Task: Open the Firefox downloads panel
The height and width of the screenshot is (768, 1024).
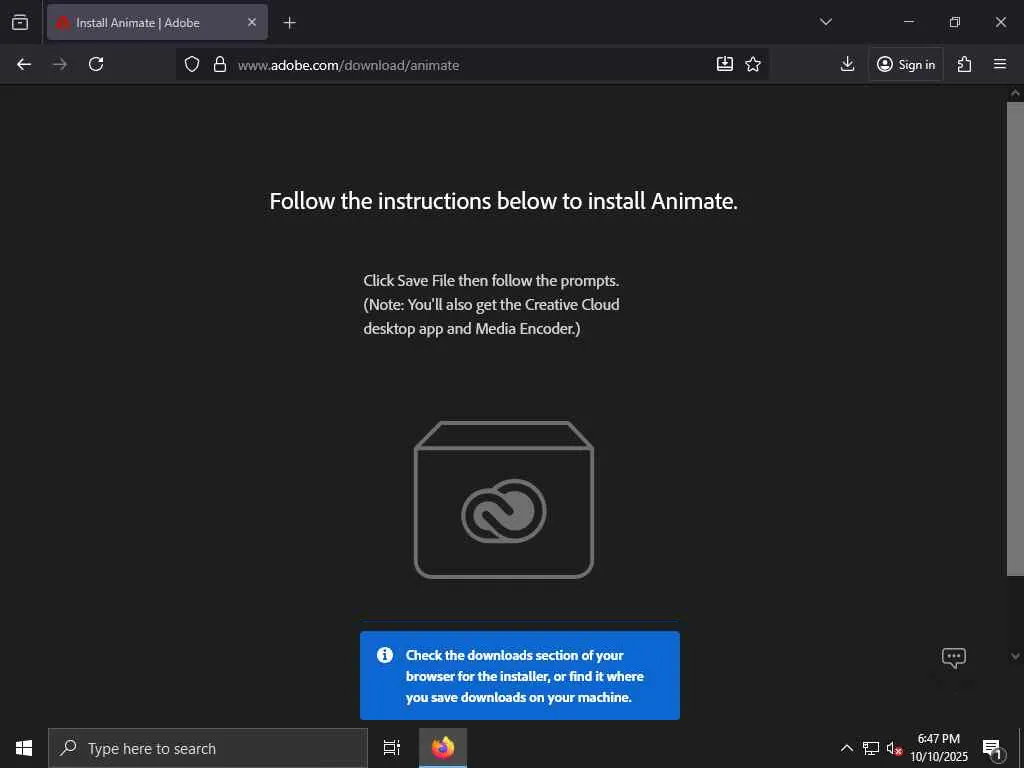Action: point(847,64)
